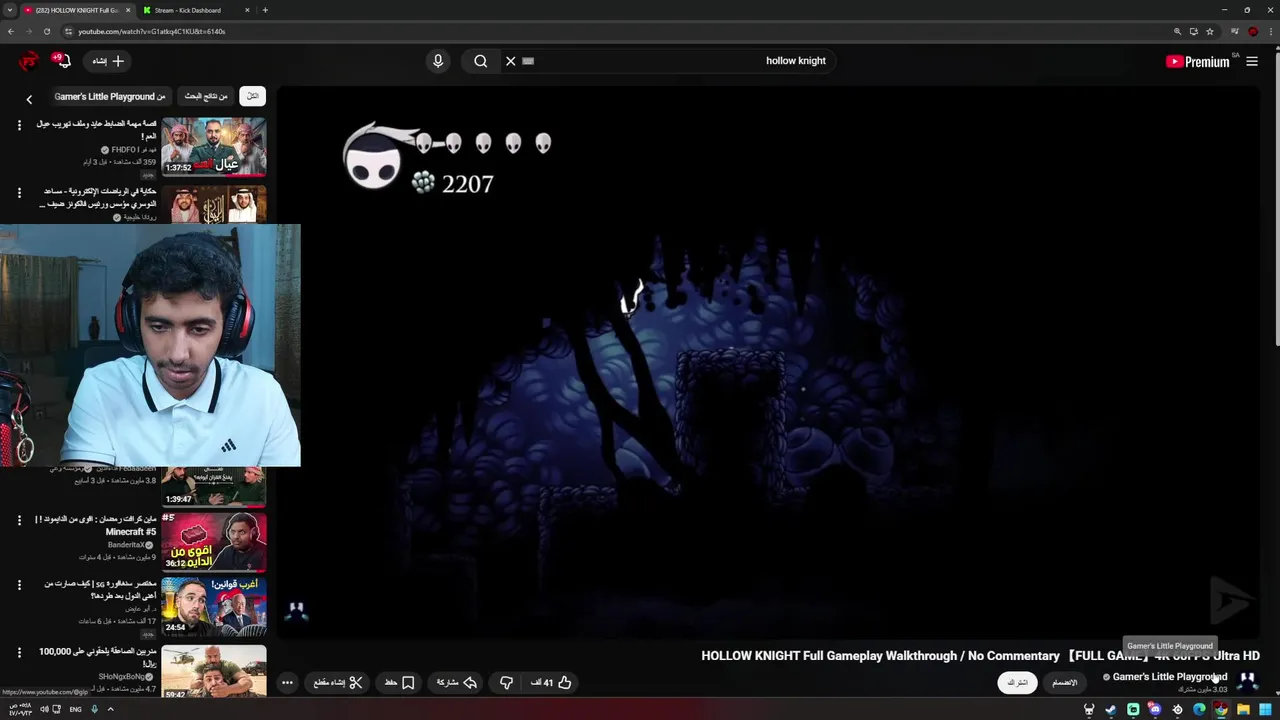
Task: Open the 24:54 video thumbnail
Action: coord(214,606)
